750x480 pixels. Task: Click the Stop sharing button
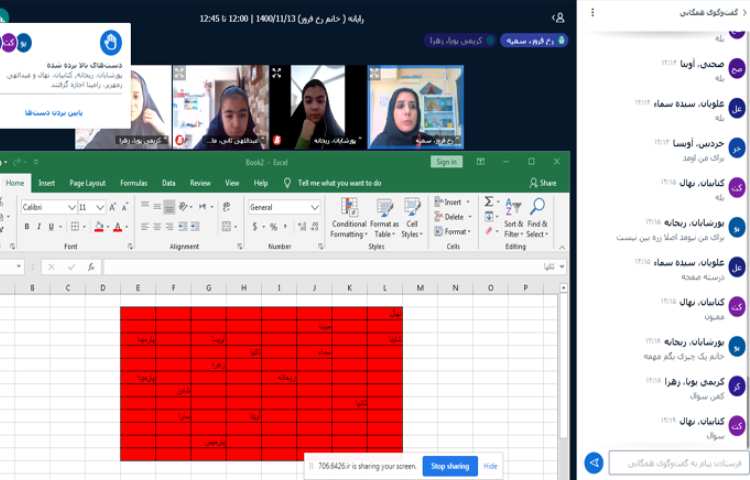click(450, 466)
